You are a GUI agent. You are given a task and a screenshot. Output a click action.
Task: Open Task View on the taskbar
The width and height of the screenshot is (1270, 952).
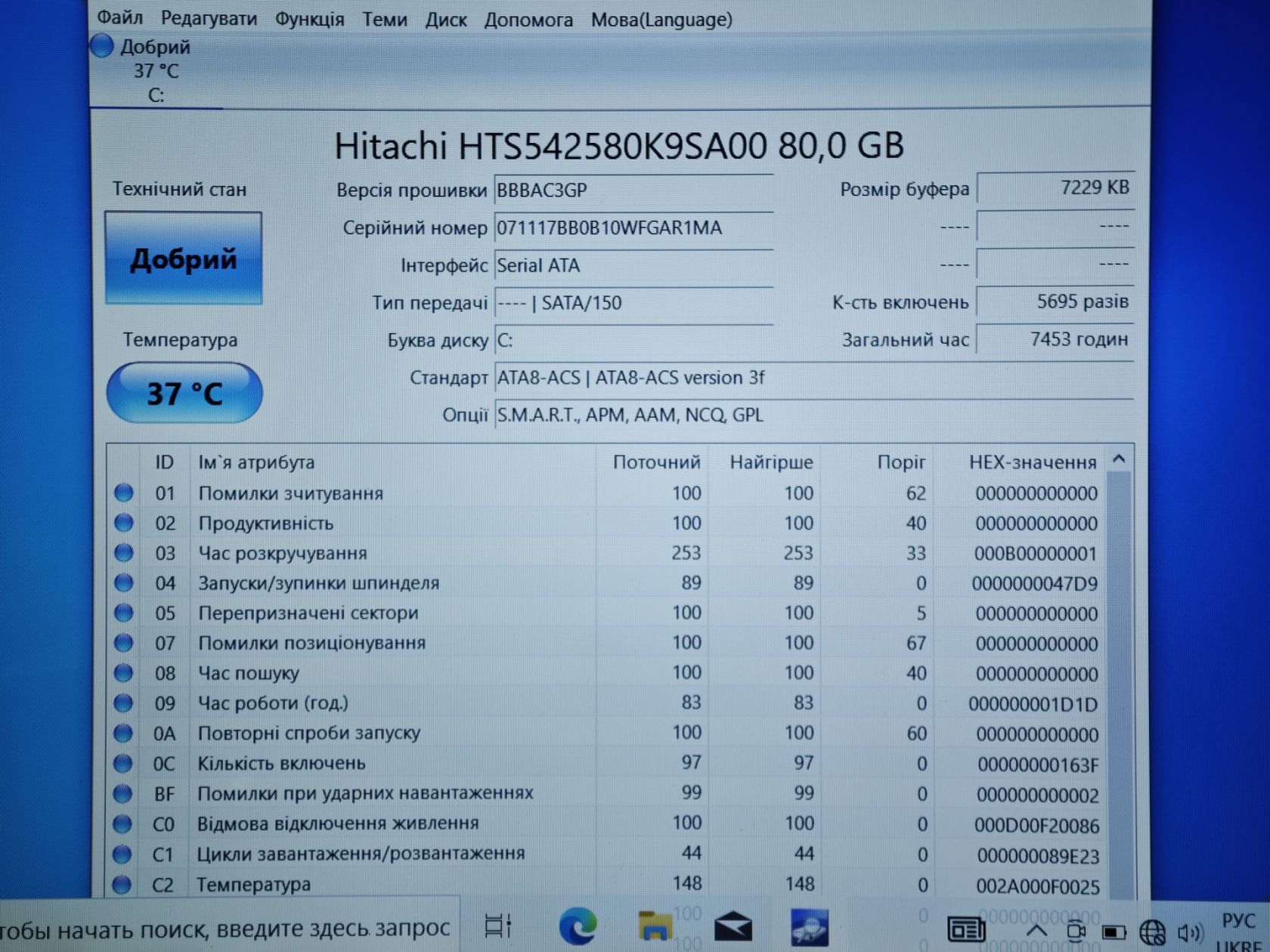point(497,926)
